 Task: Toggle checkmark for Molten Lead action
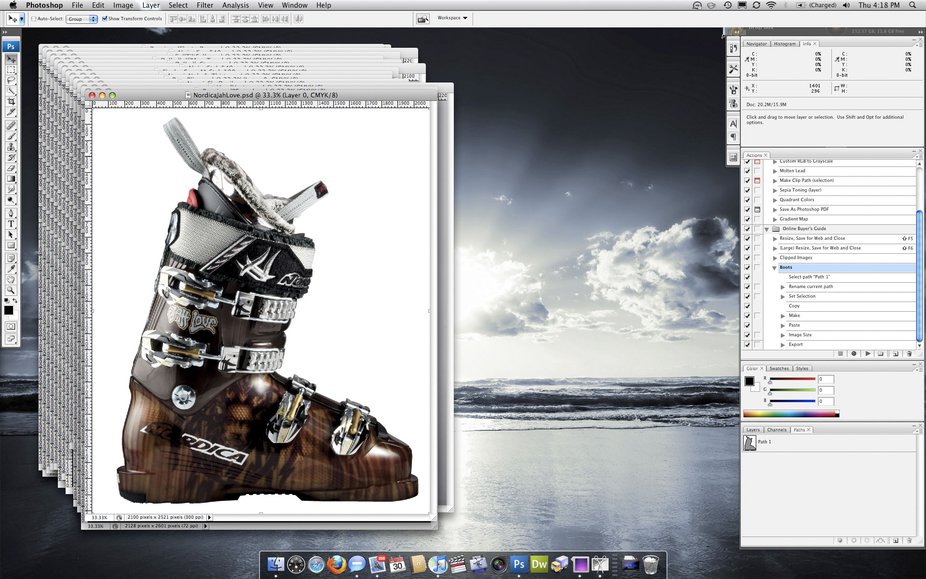(x=747, y=171)
